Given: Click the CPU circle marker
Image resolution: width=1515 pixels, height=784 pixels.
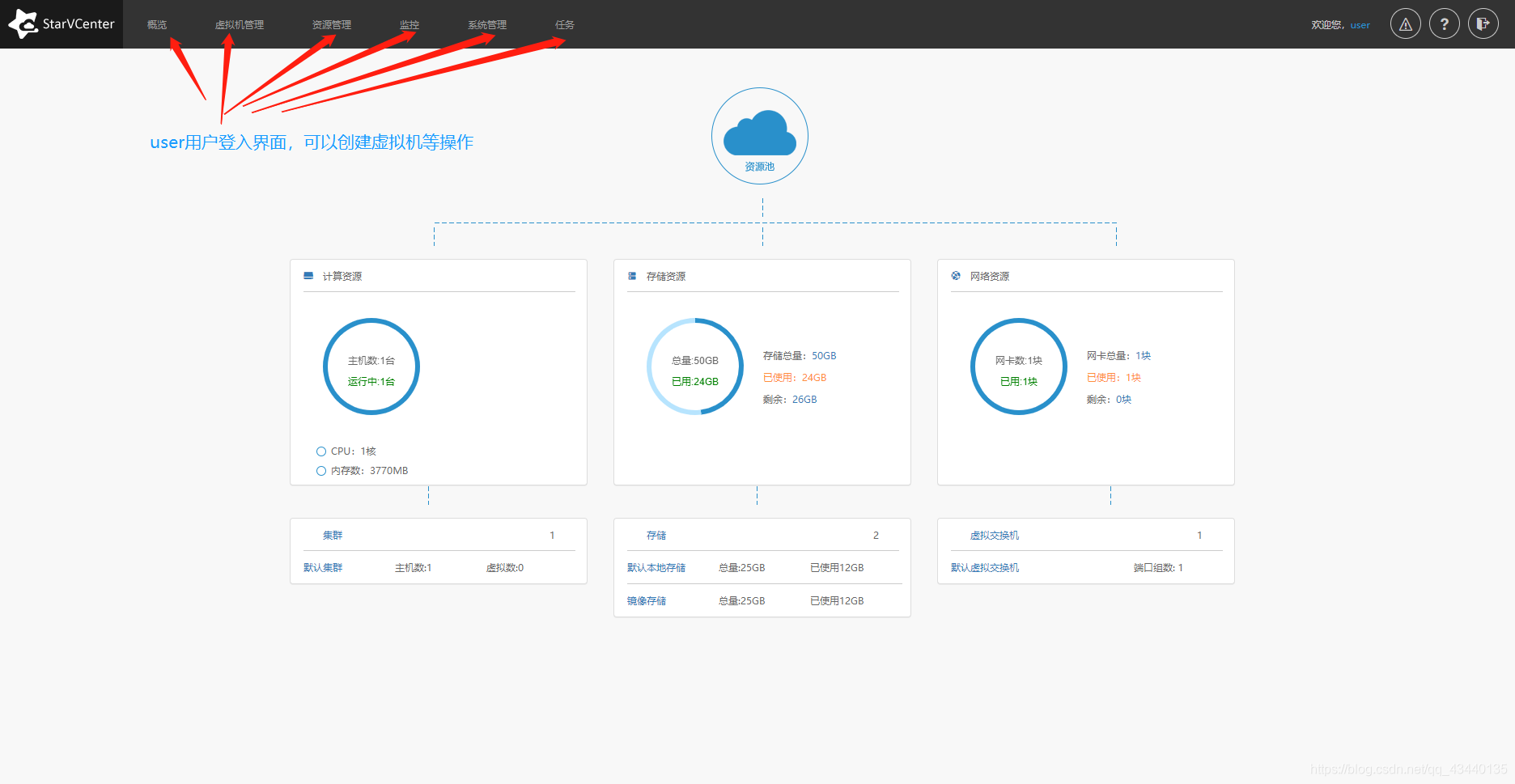Looking at the screenshot, I should 321,451.
